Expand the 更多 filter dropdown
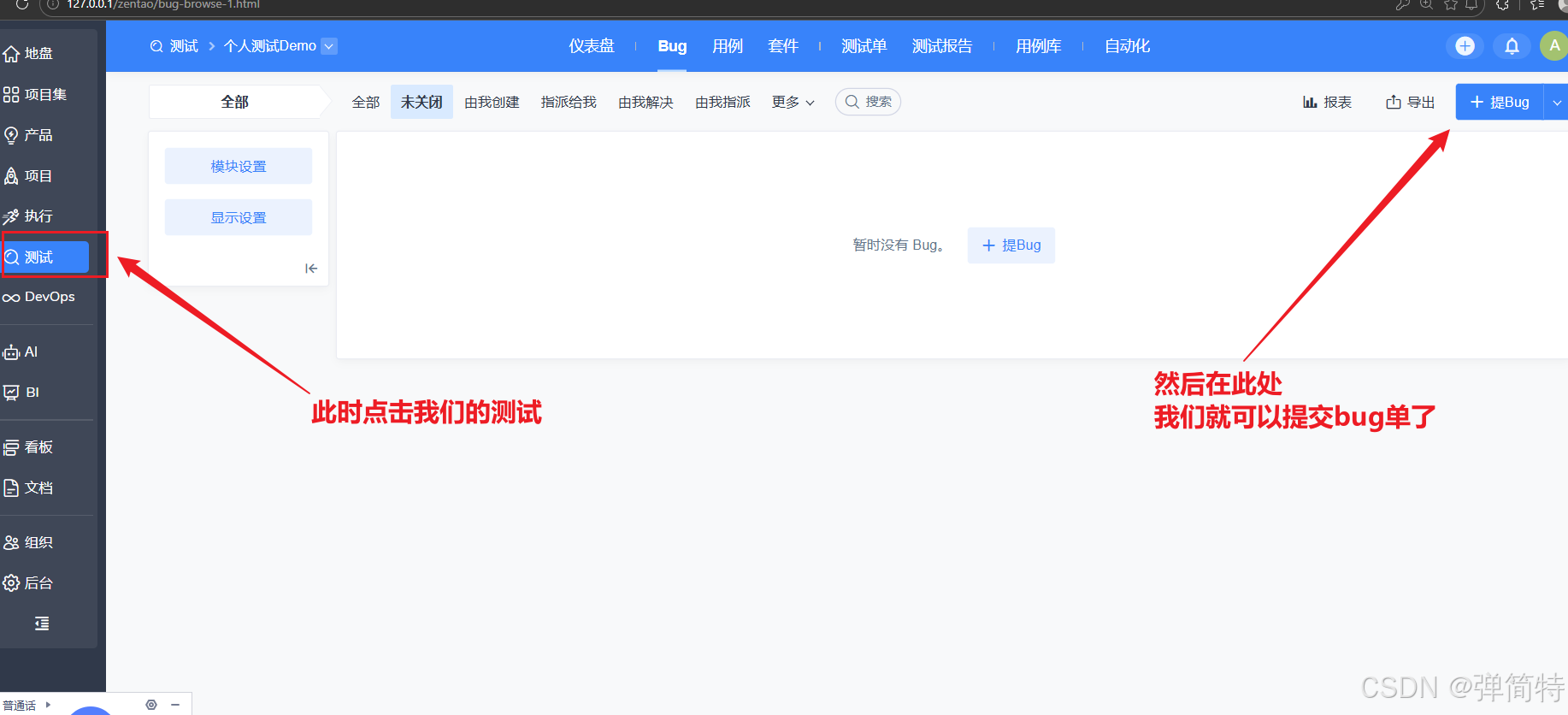This screenshot has width=1568, height=715. click(x=793, y=103)
